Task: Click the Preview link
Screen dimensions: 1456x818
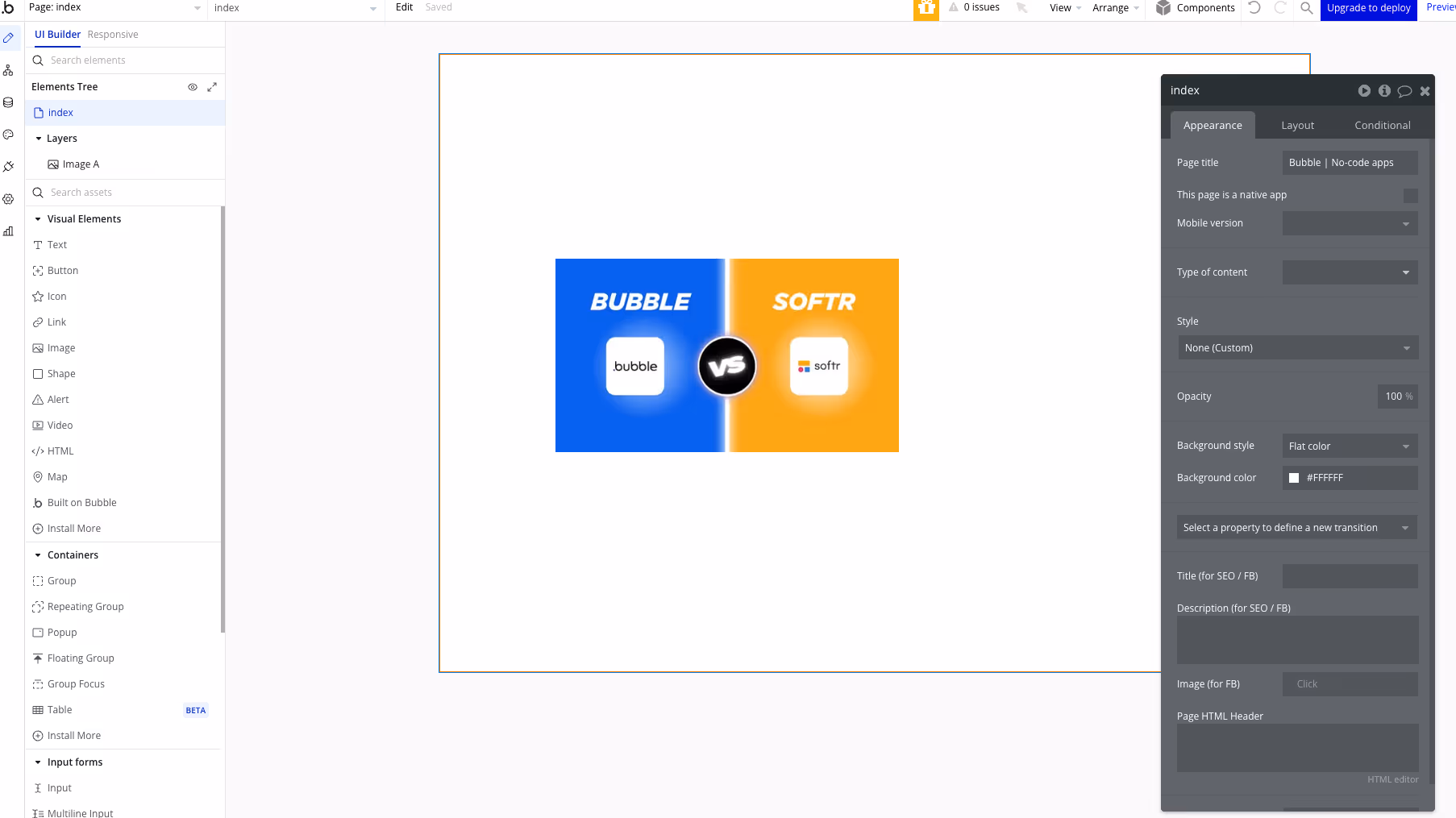Action: coord(1441,7)
